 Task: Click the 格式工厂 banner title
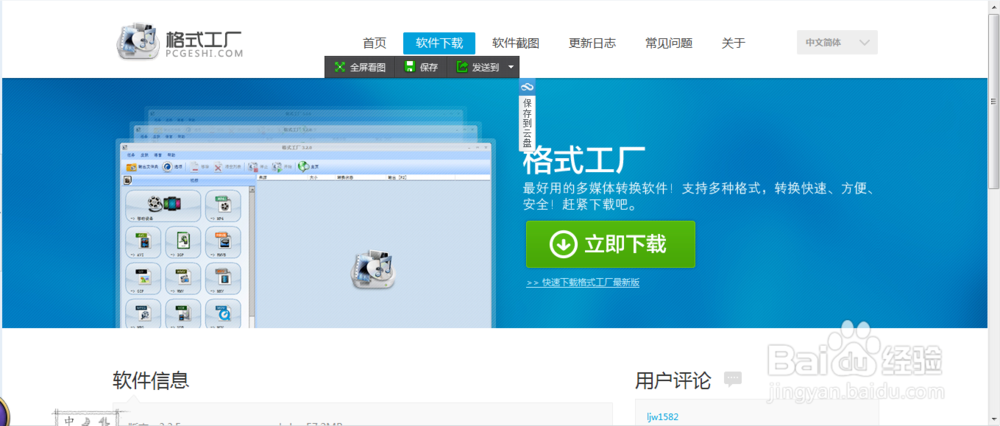coord(584,159)
